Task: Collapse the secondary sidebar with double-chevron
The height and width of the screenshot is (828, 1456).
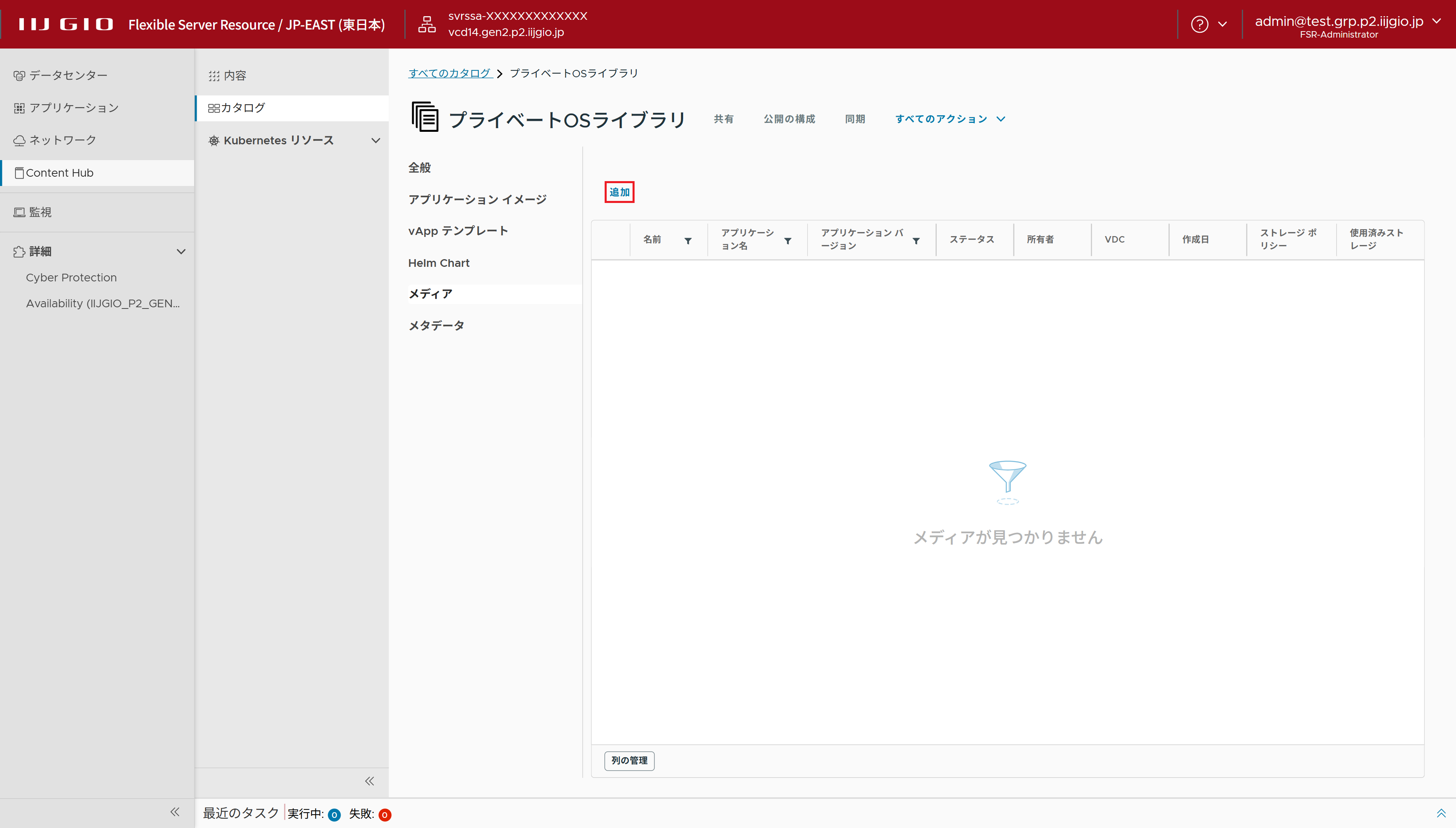Action: (x=369, y=781)
